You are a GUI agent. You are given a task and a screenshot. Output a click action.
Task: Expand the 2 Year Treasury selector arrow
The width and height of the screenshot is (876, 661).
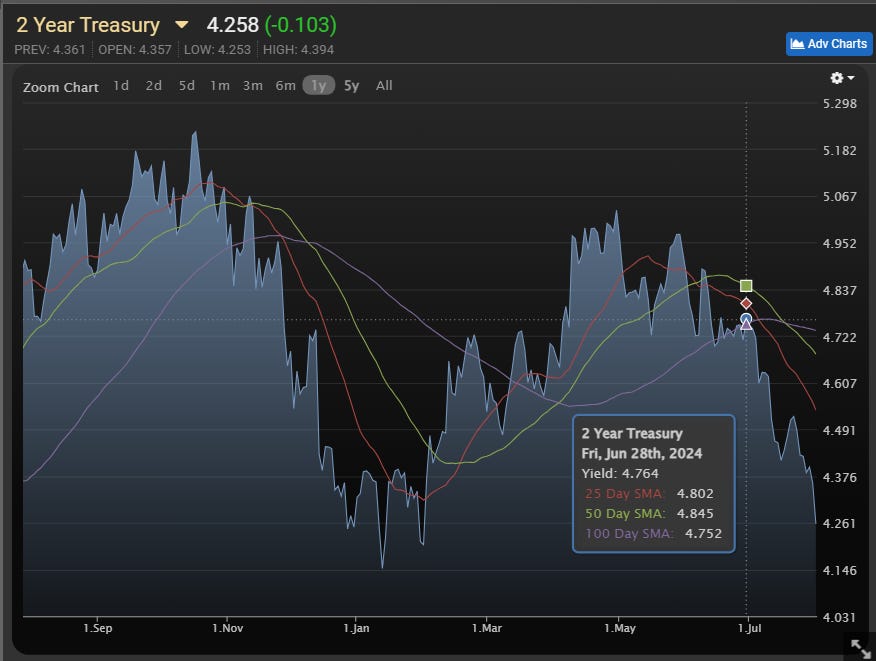point(182,25)
